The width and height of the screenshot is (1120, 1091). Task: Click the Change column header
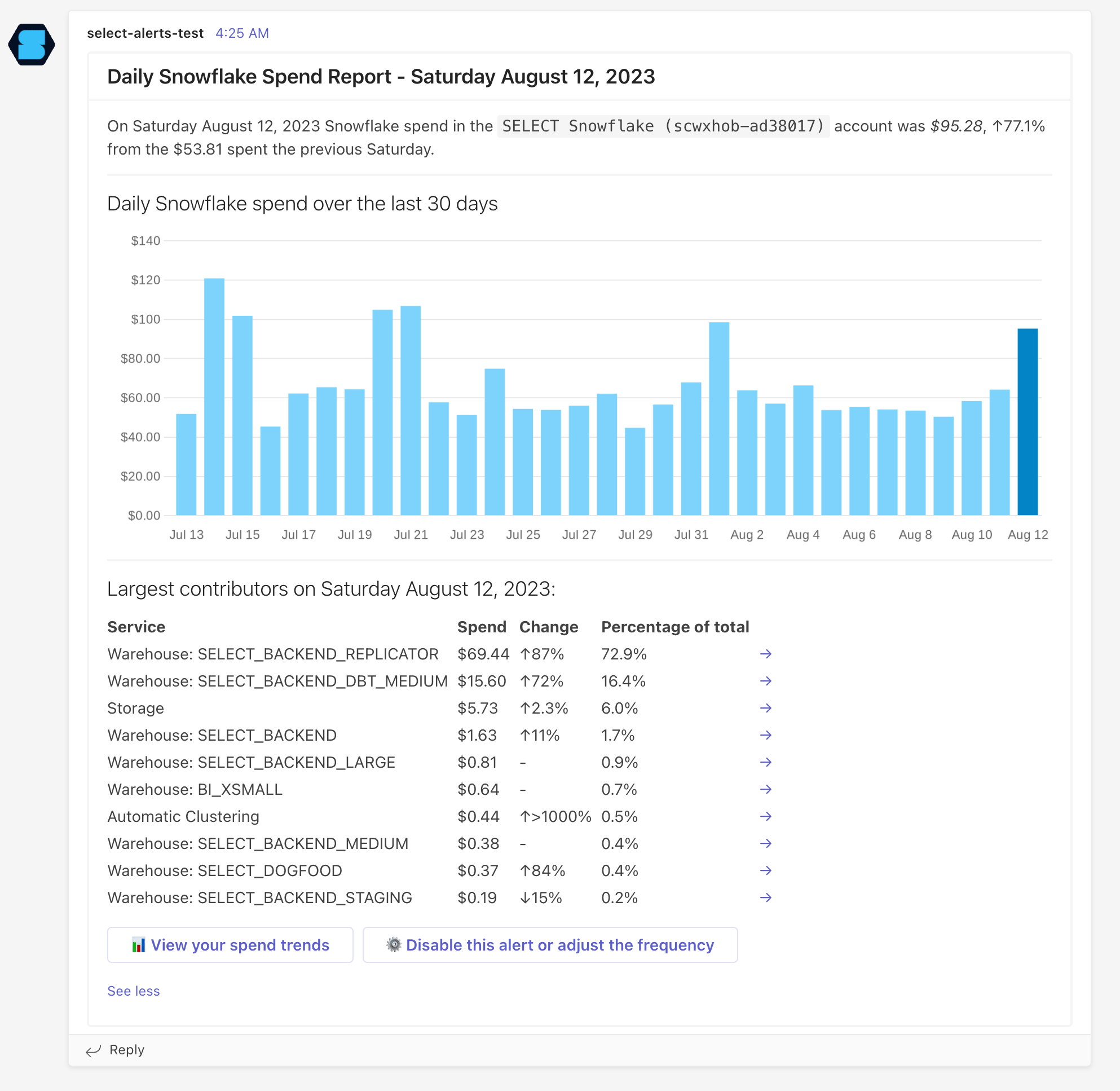pos(549,627)
